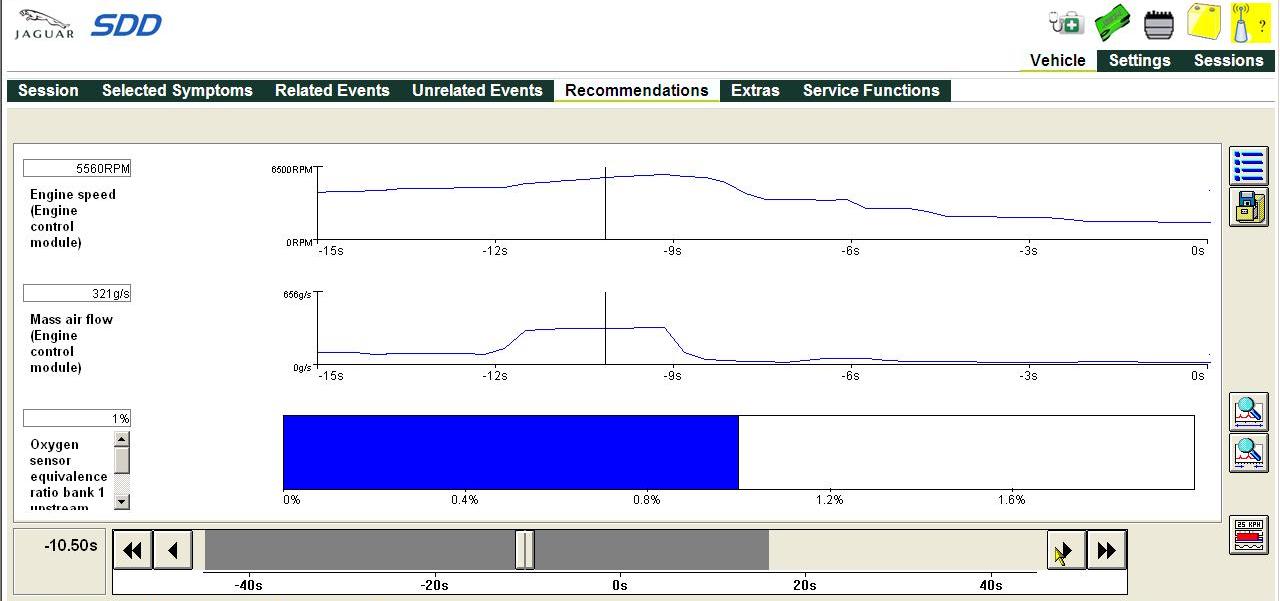The image size is (1280, 601).
Task: Click the signal name list scroll-down arrow
Action: tap(122, 501)
